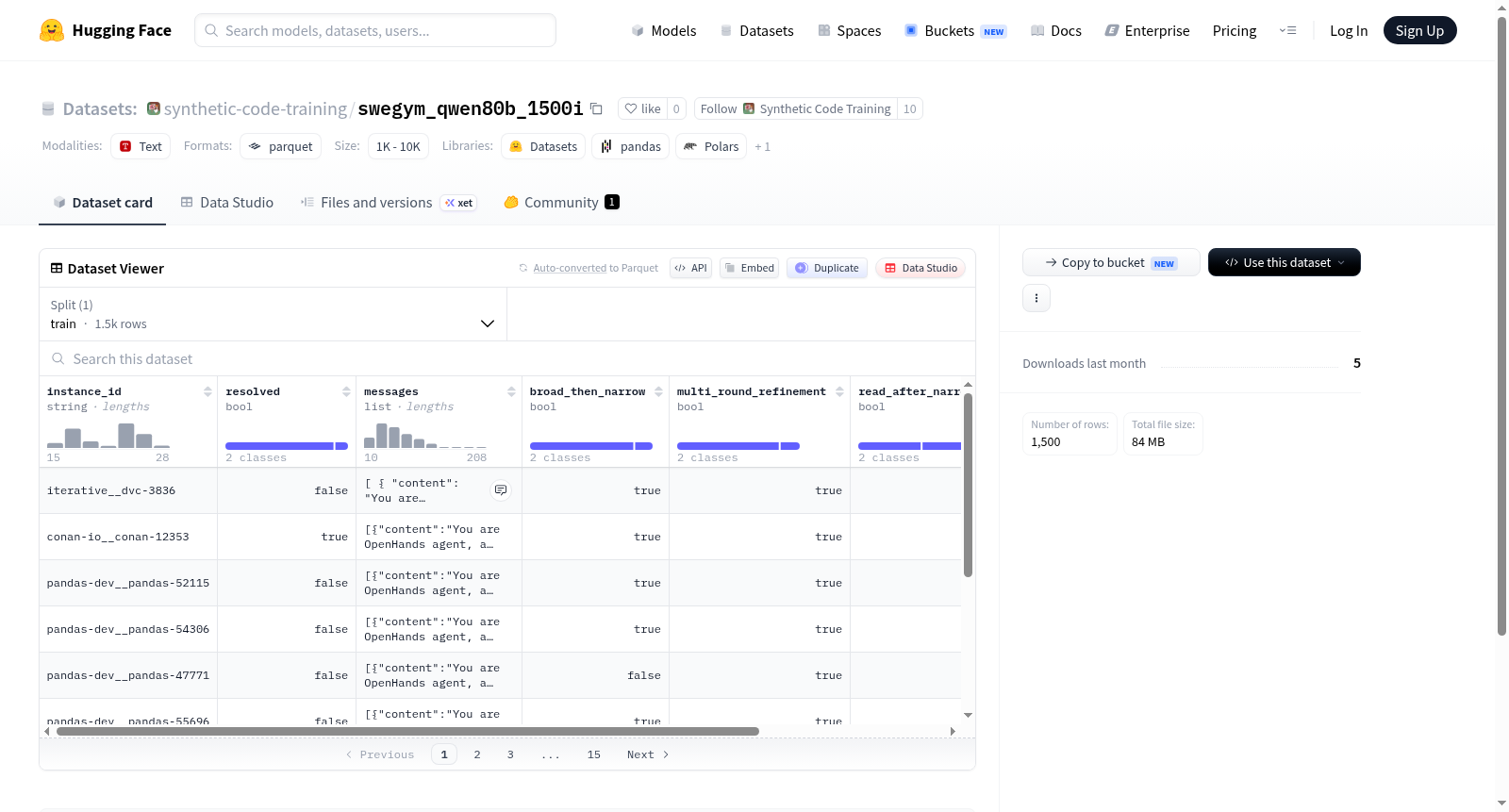This screenshot has height=812, width=1509.
Task: Click the dataset search magnifier icon
Action: [x=58, y=358]
